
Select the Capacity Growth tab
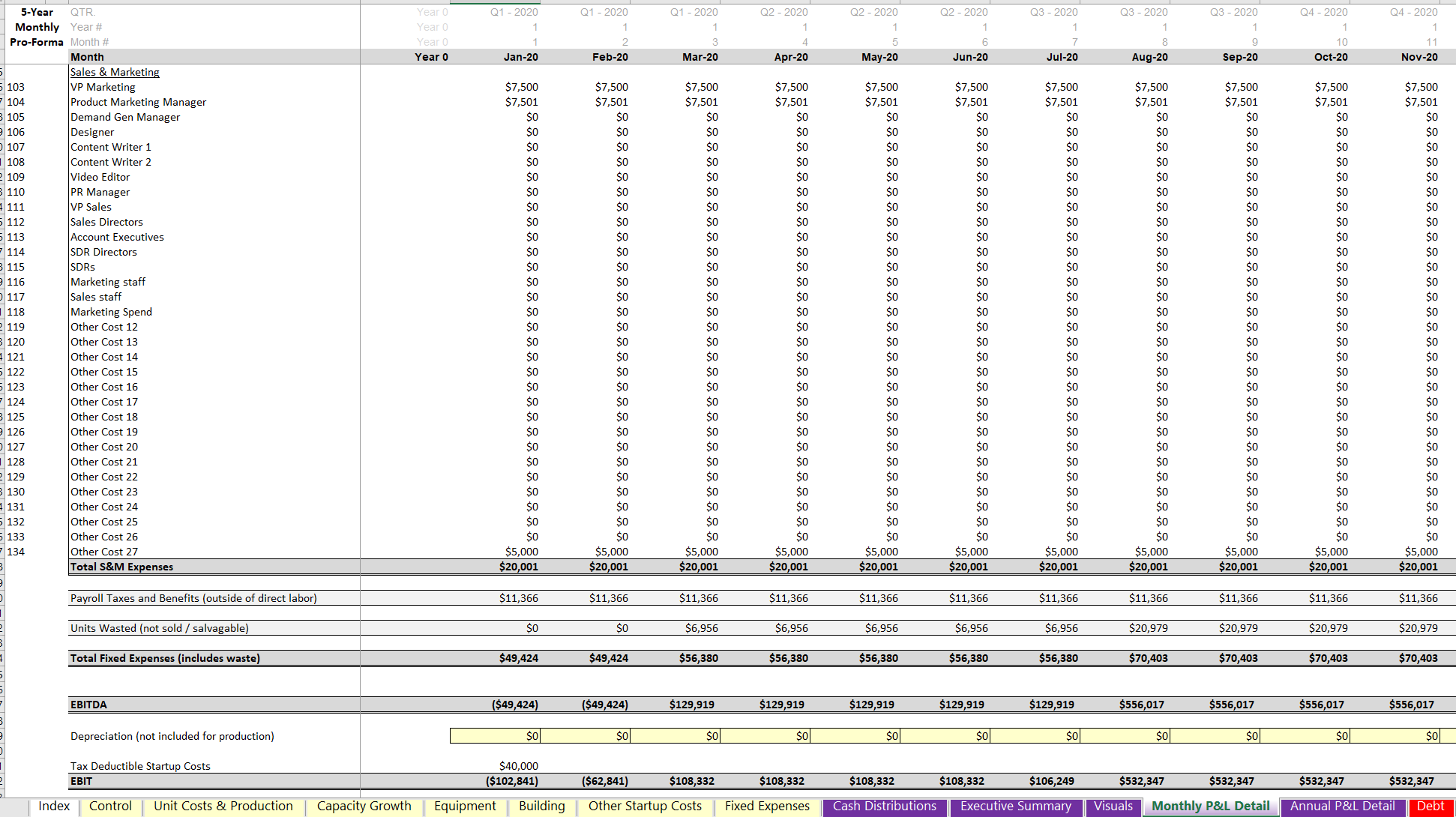coord(364,807)
